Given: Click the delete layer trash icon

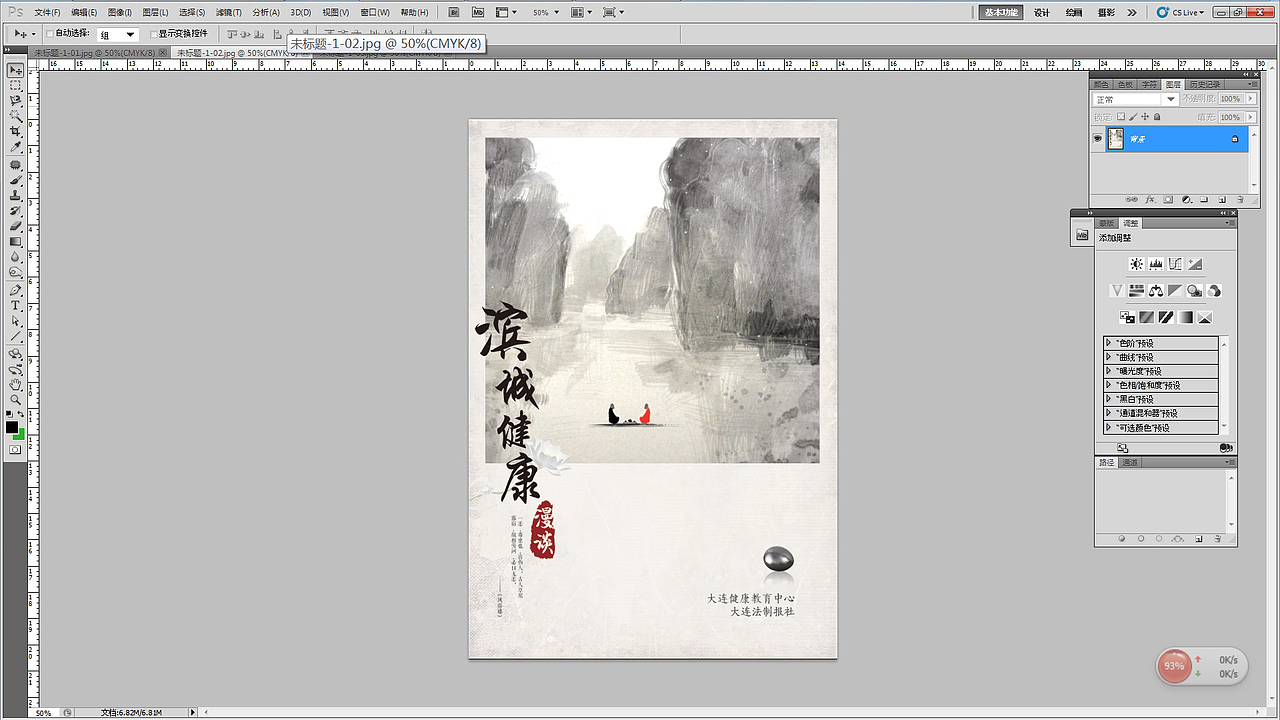Looking at the screenshot, I should click(x=1241, y=200).
